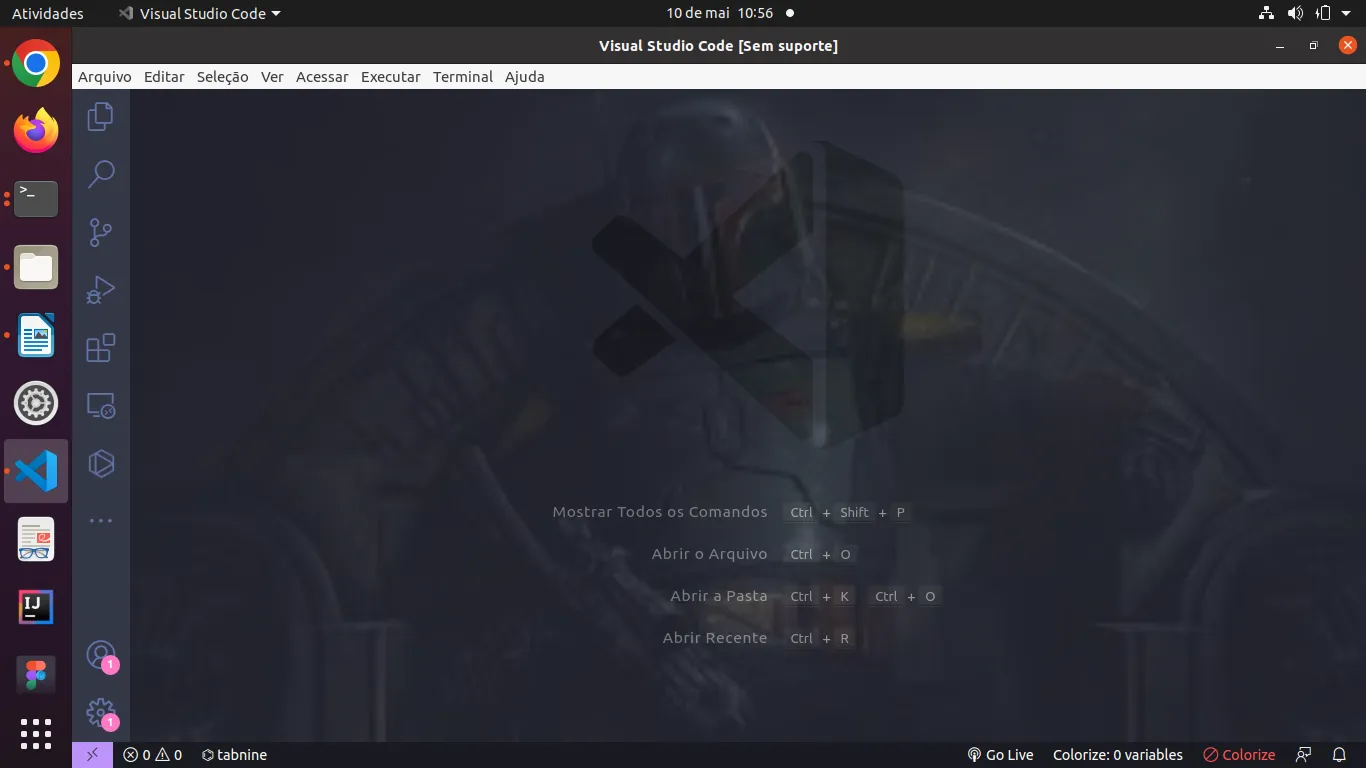
Task: Open Figma from dock
Action: [36, 675]
